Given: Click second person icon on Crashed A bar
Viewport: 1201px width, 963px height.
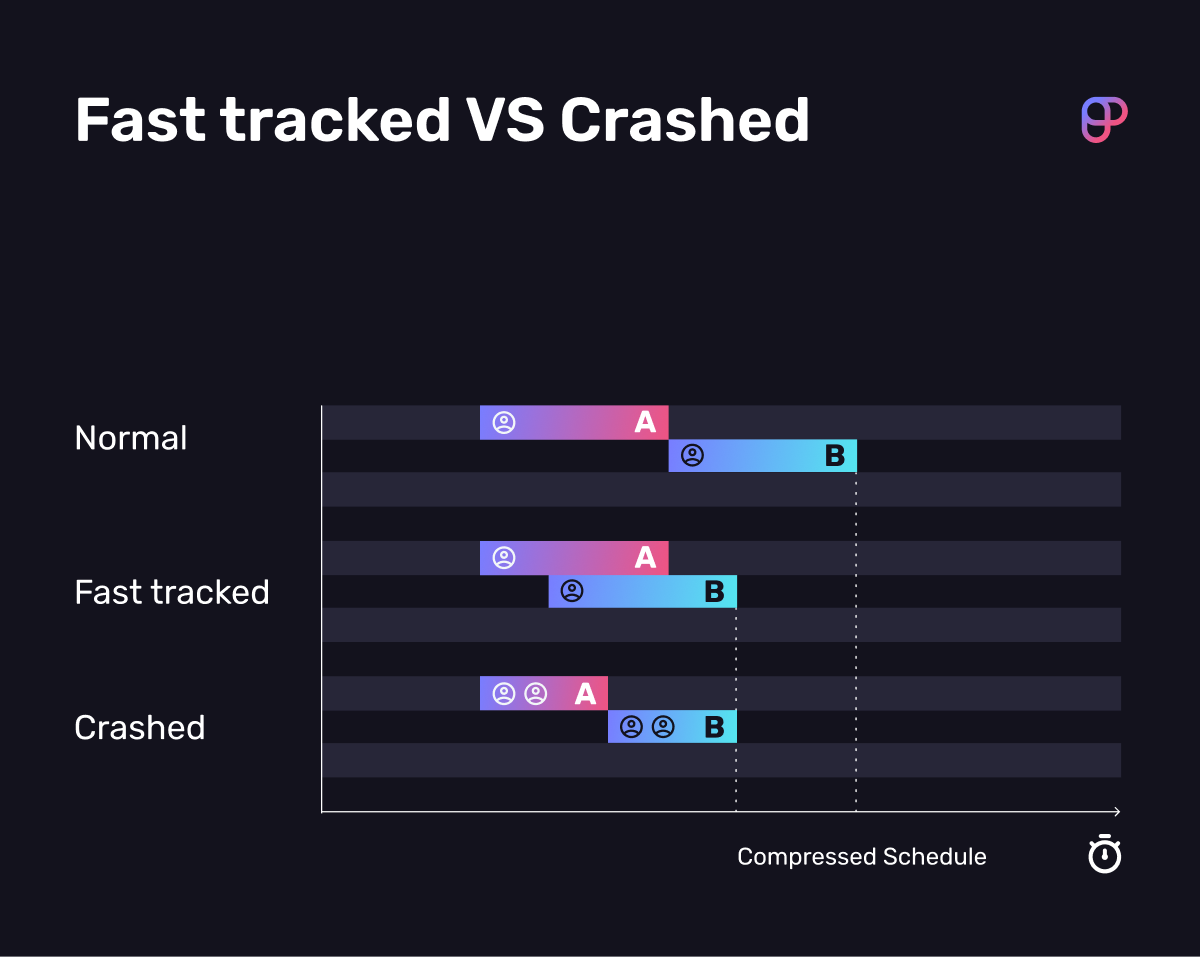Looking at the screenshot, I should (x=536, y=693).
